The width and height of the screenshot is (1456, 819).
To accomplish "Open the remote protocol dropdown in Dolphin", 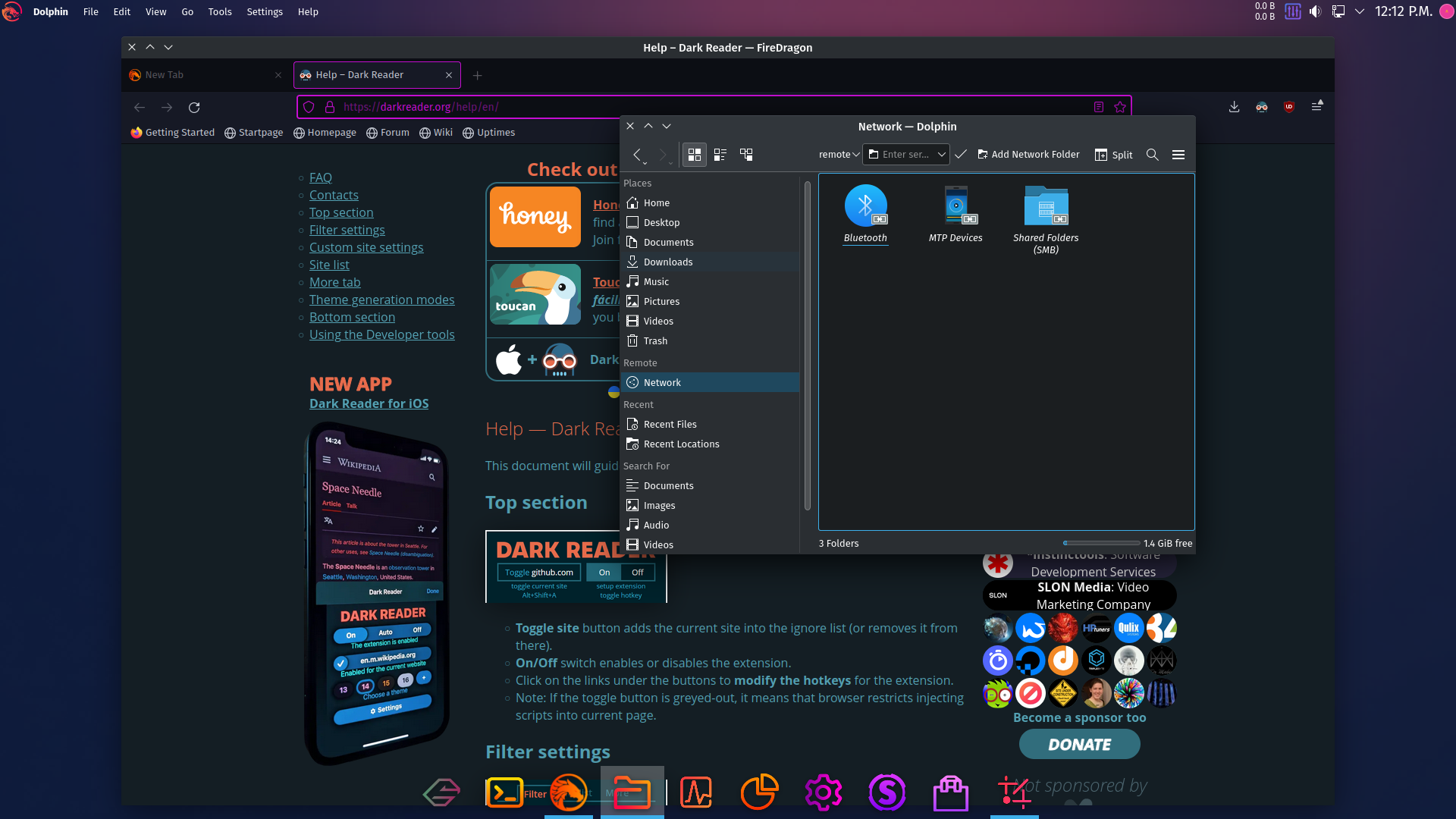I will click(839, 155).
